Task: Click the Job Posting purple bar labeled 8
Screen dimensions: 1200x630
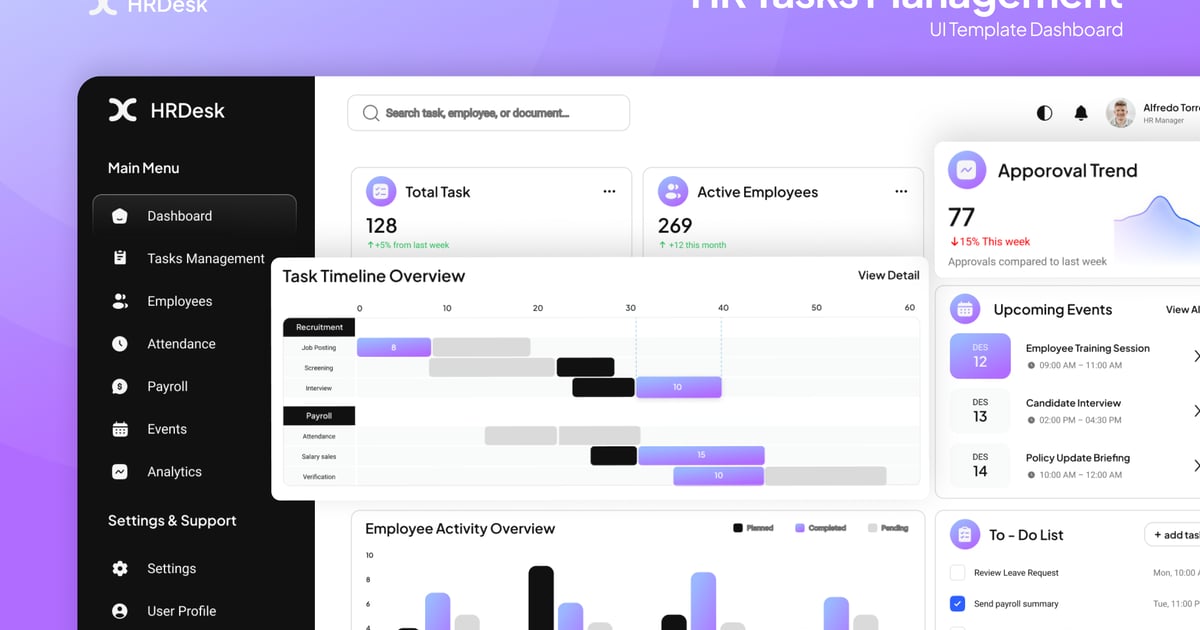Action: (x=394, y=347)
